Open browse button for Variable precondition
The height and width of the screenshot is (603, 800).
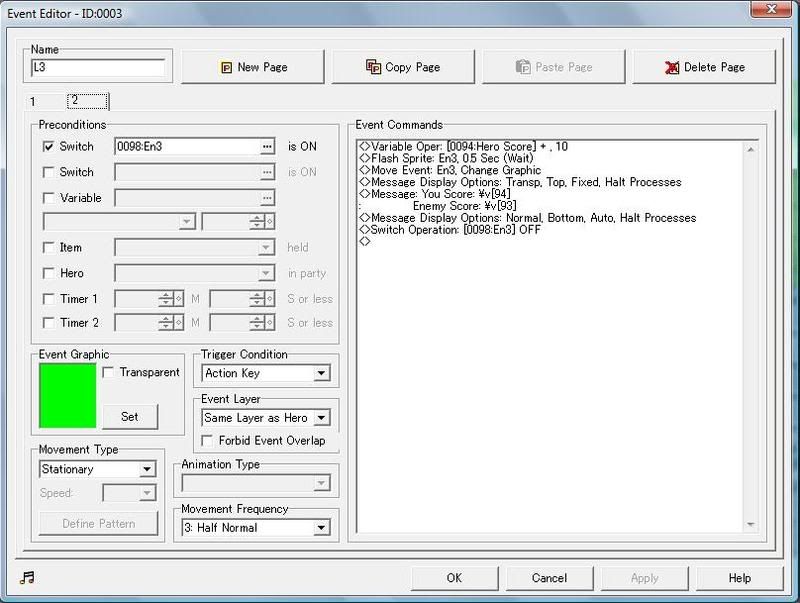coord(267,198)
